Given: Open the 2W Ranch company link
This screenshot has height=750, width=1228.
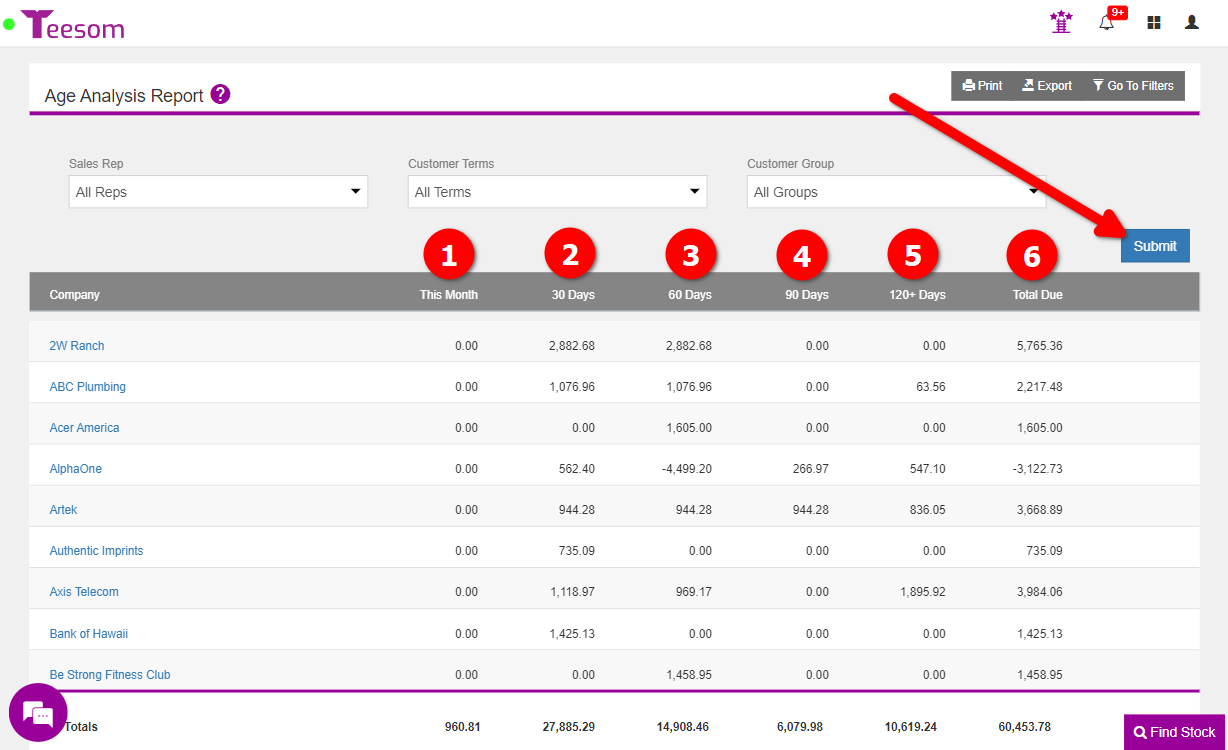Looking at the screenshot, I should coord(77,346).
